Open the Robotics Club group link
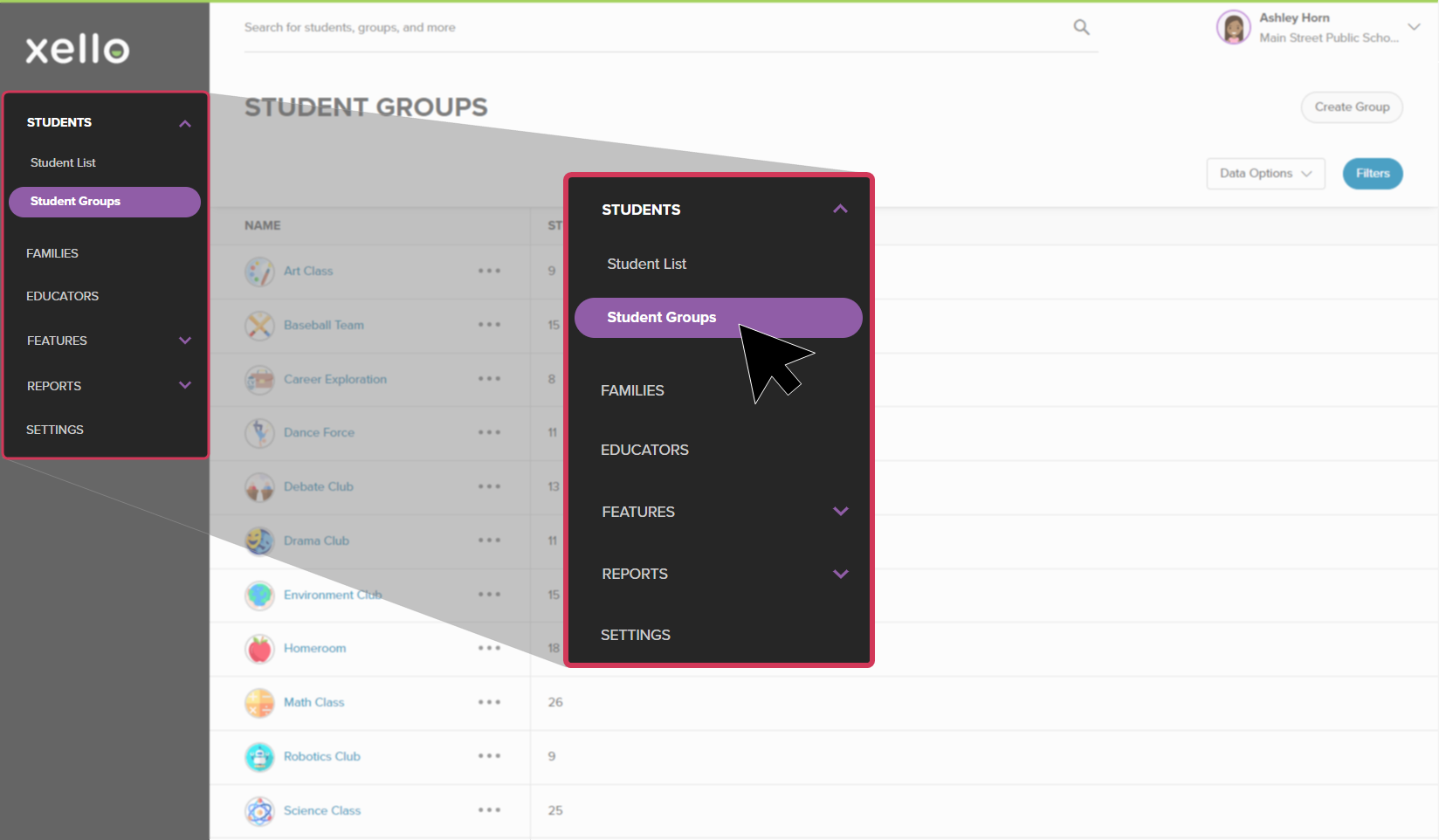The image size is (1439, 840). coord(321,756)
